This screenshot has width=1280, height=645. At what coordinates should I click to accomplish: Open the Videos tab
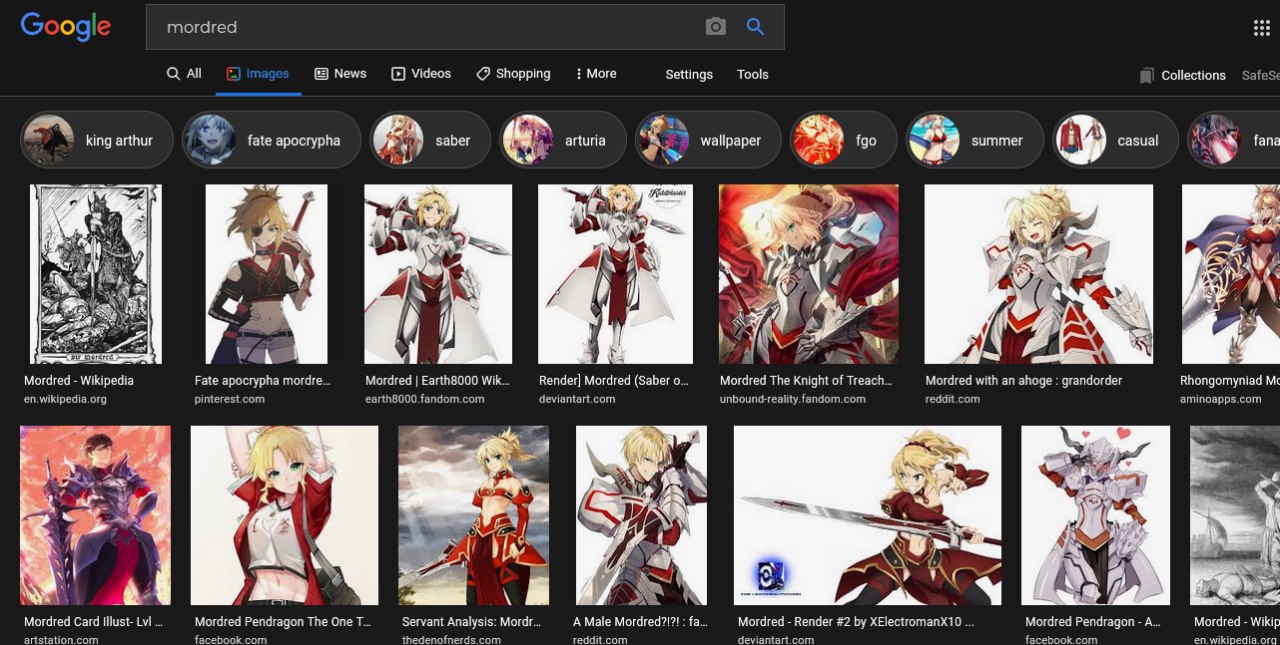(x=421, y=74)
